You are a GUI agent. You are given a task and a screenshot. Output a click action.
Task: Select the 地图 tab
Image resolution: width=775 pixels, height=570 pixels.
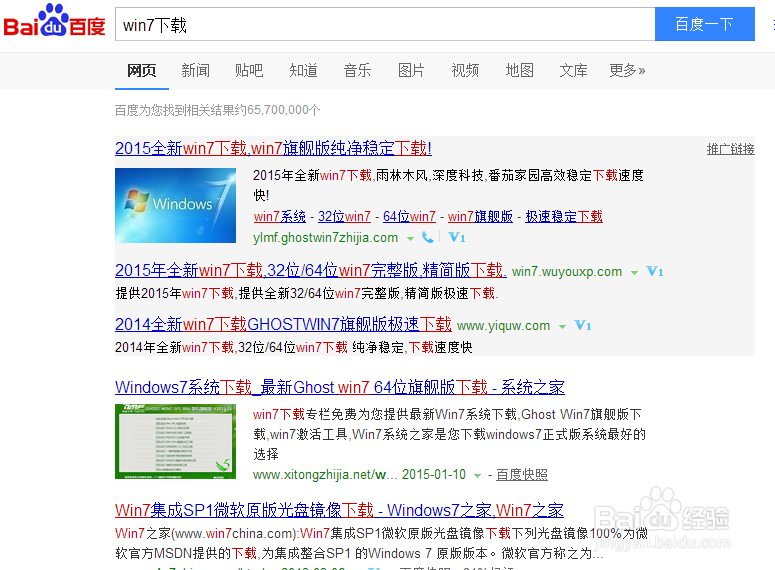[519, 71]
